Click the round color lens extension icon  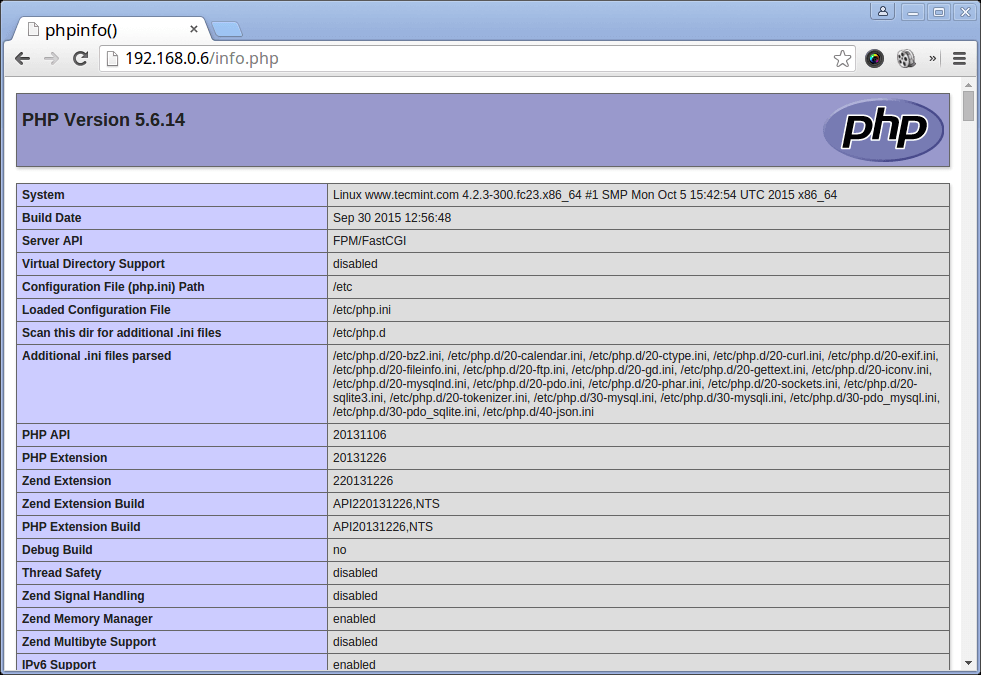click(x=874, y=58)
